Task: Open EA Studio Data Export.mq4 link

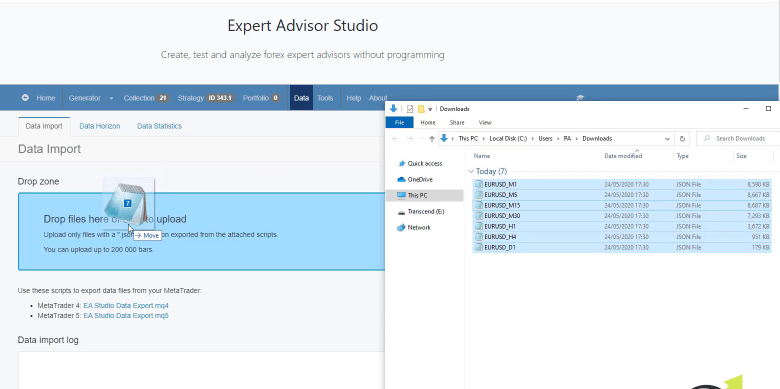Action: point(126,305)
